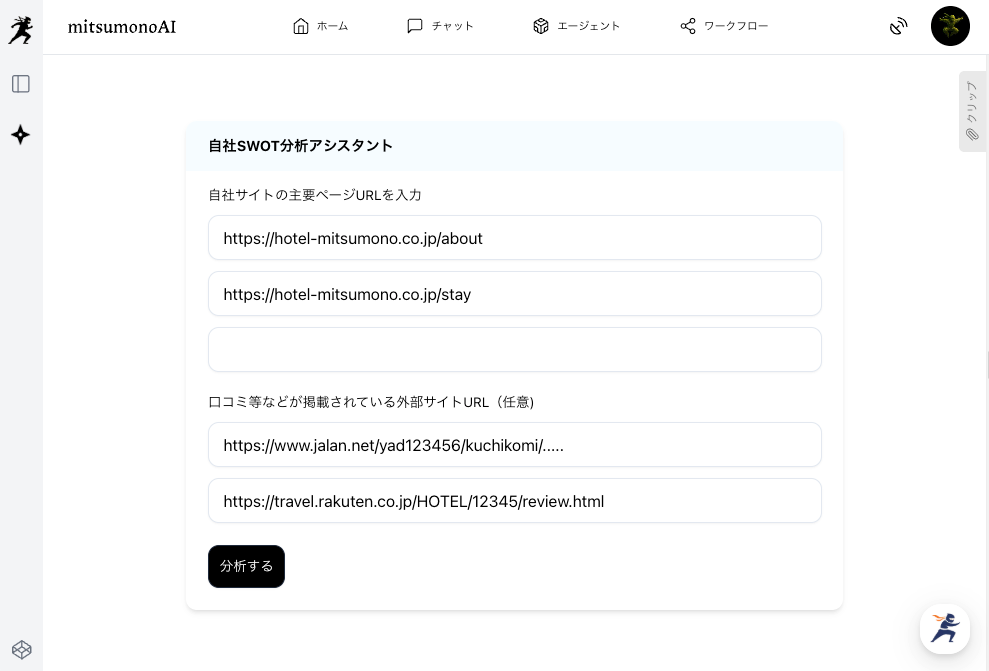Expand the クリップ side tab

point(972,111)
